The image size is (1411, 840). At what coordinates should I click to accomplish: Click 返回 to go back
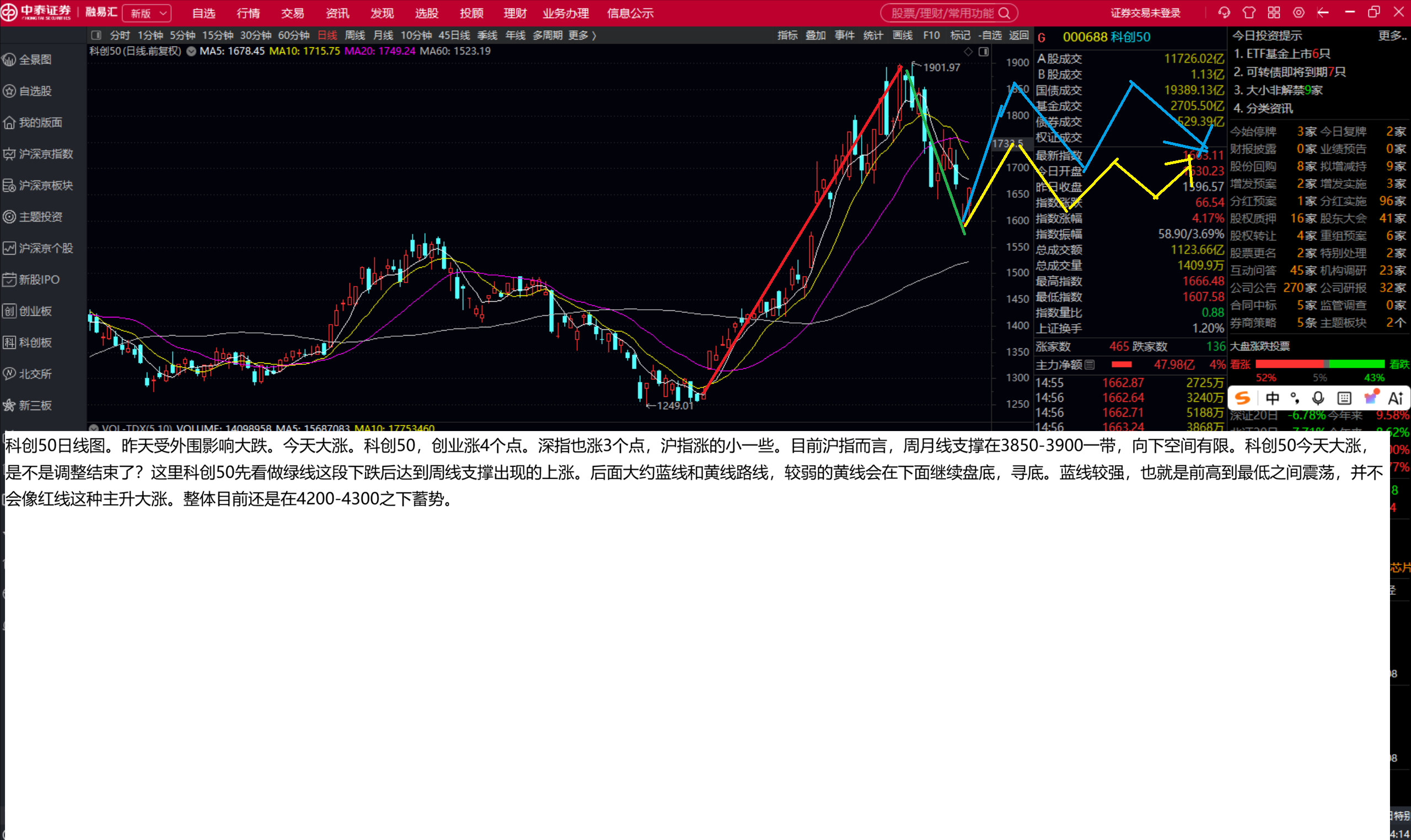point(1018,35)
